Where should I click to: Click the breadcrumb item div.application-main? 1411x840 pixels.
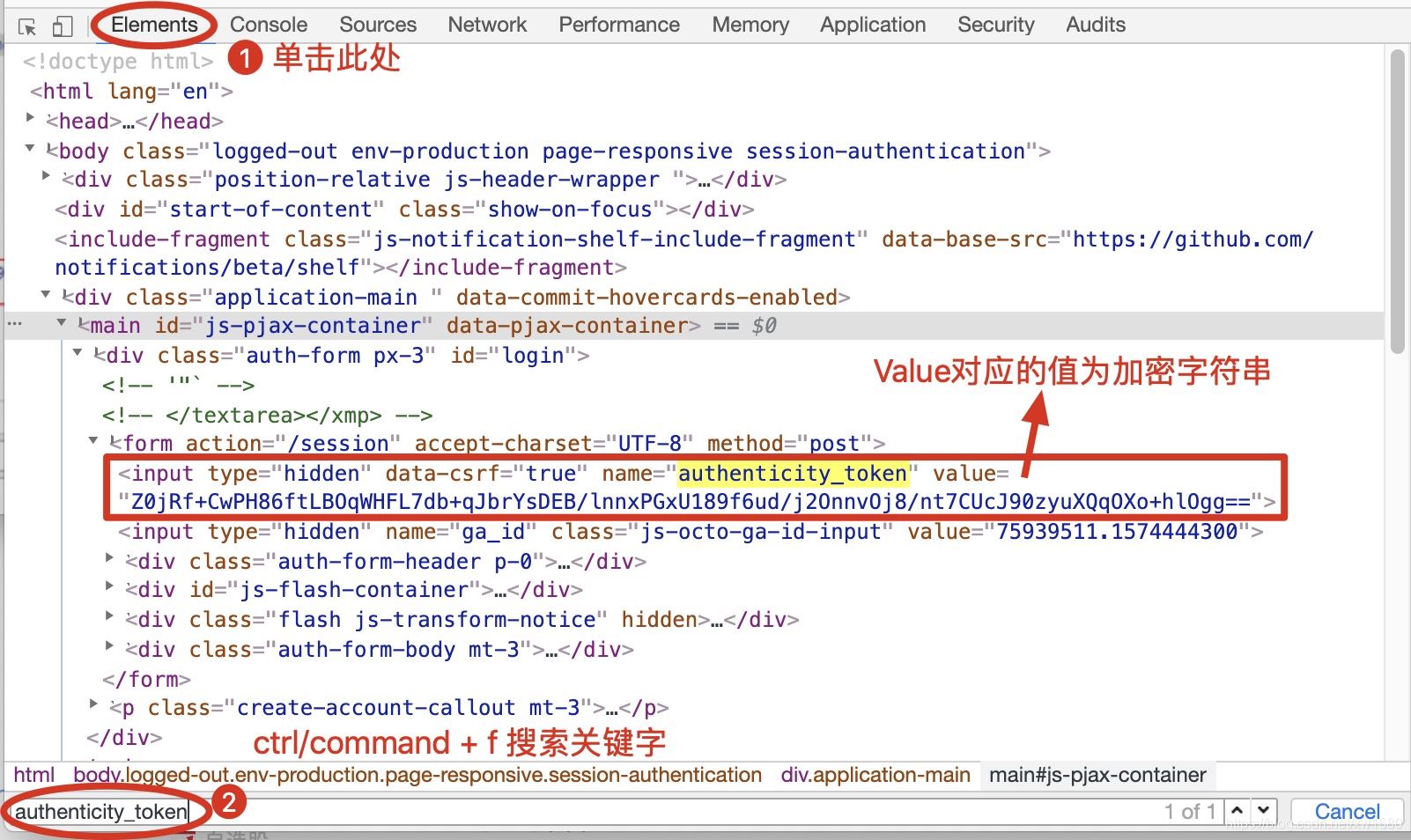pyautogui.click(x=875, y=775)
